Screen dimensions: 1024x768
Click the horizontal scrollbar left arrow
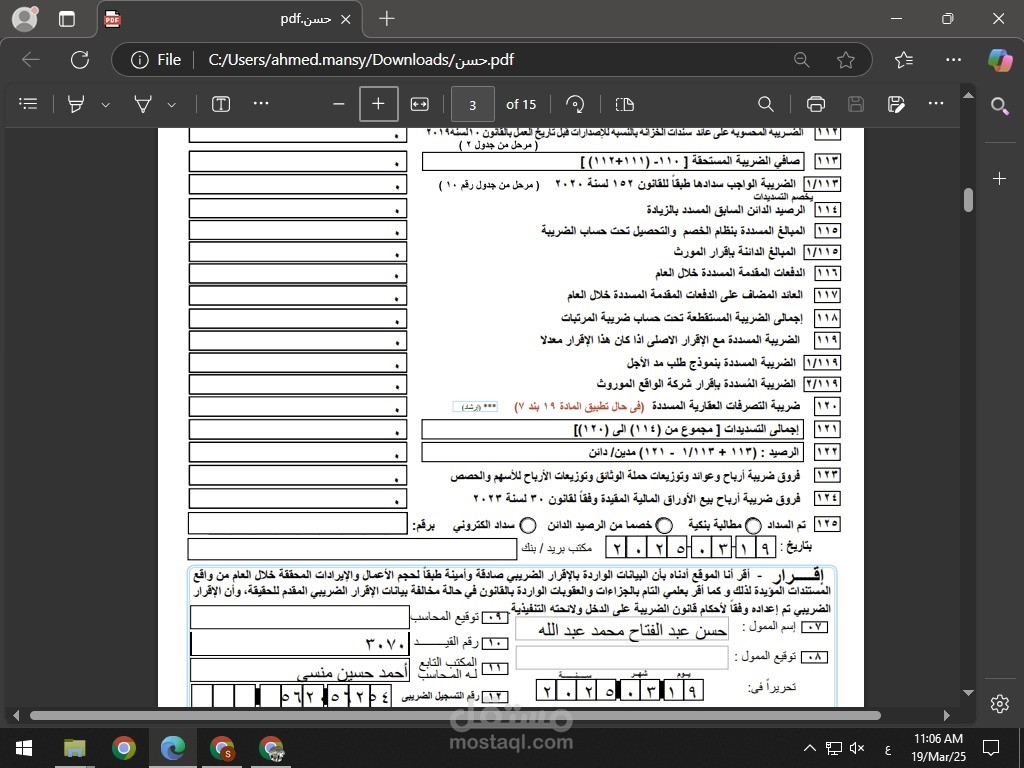(x=16, y=716)
